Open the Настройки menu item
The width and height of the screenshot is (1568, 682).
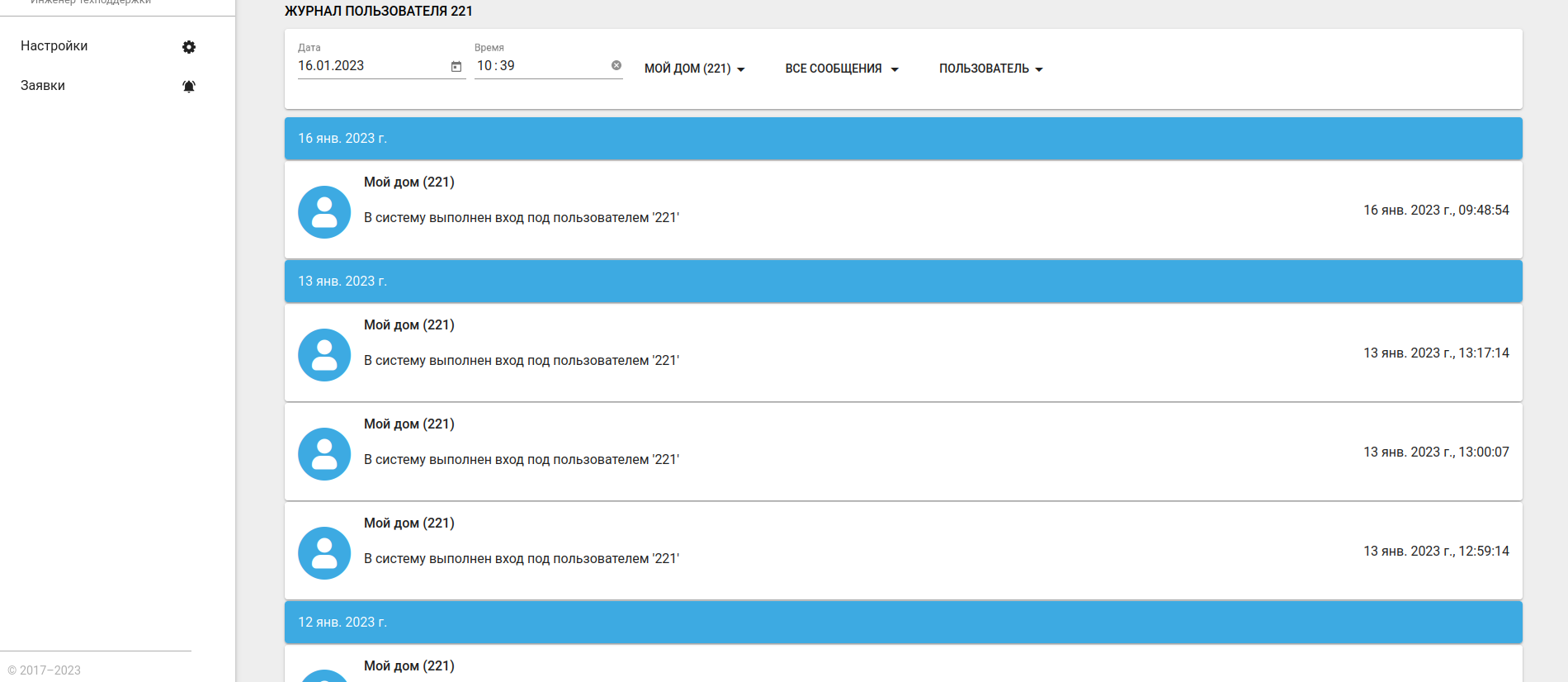(108, 46)
